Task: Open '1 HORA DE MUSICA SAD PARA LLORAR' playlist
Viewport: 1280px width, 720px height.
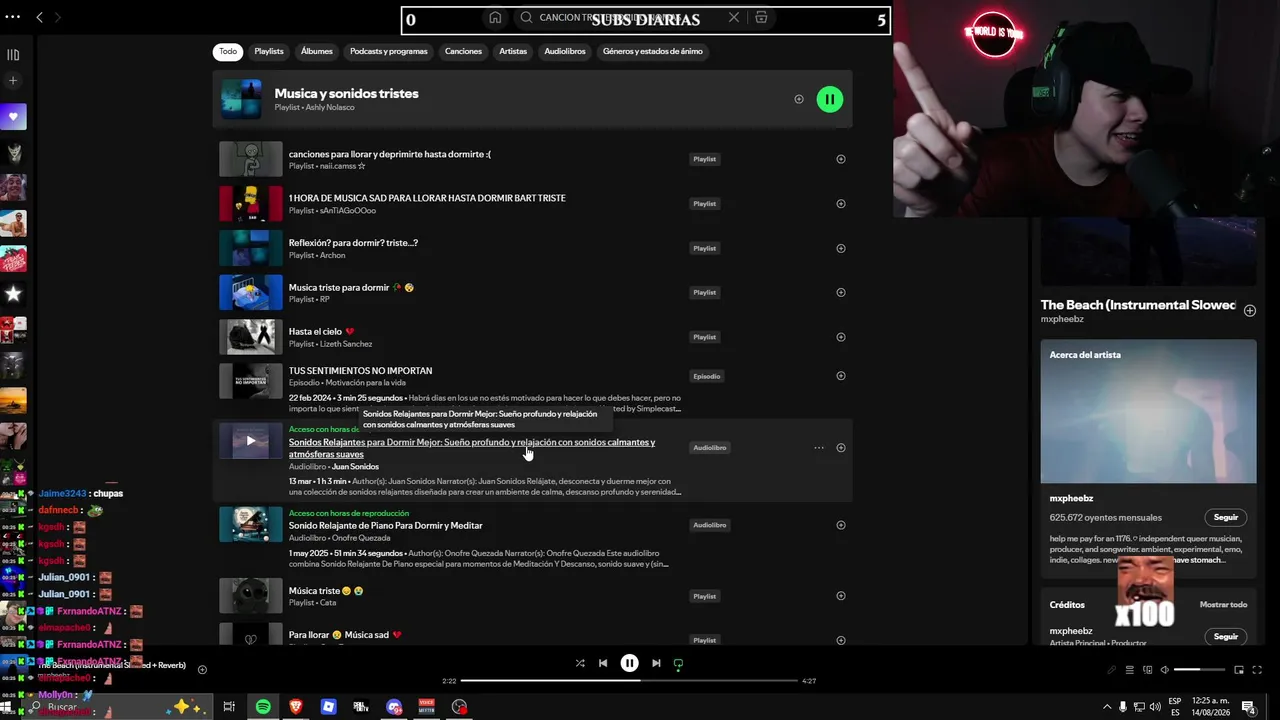Action: [427, 198]
